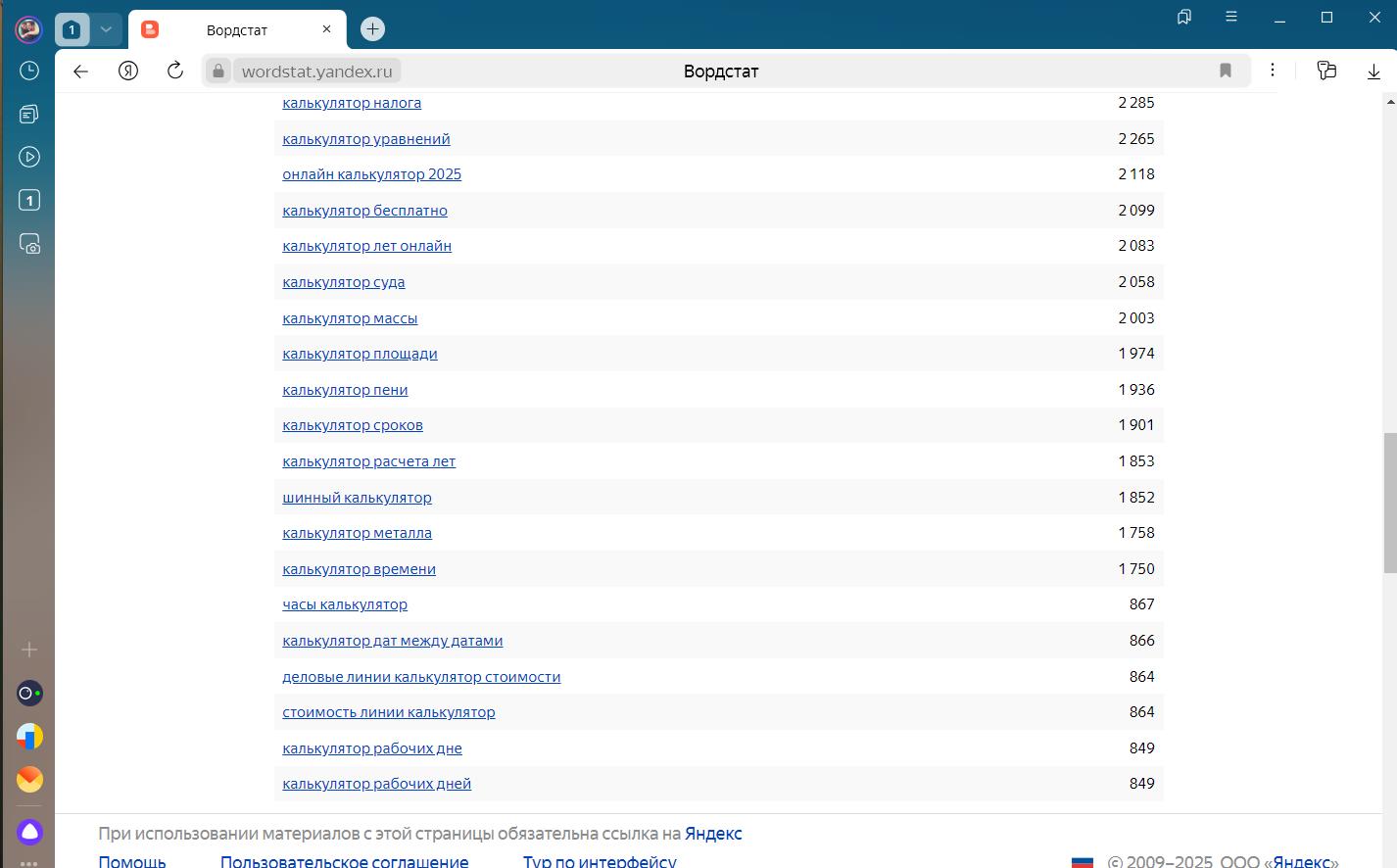This screenshot has height=868, width=1397.
Task: Open the link калькулятор расчета лет
Action: click(368, 461)
